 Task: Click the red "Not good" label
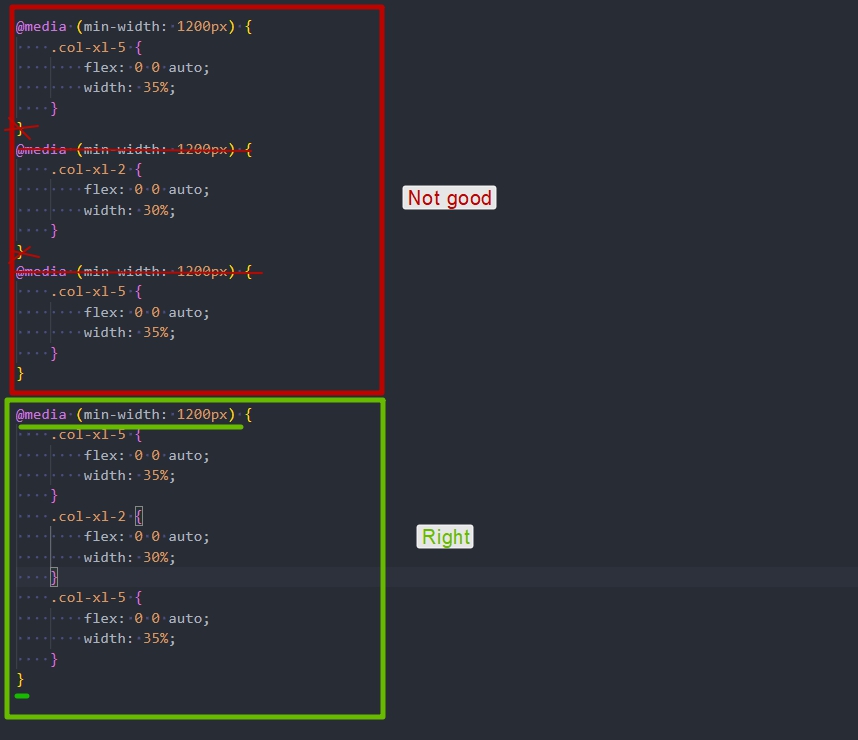coord(449,198)
